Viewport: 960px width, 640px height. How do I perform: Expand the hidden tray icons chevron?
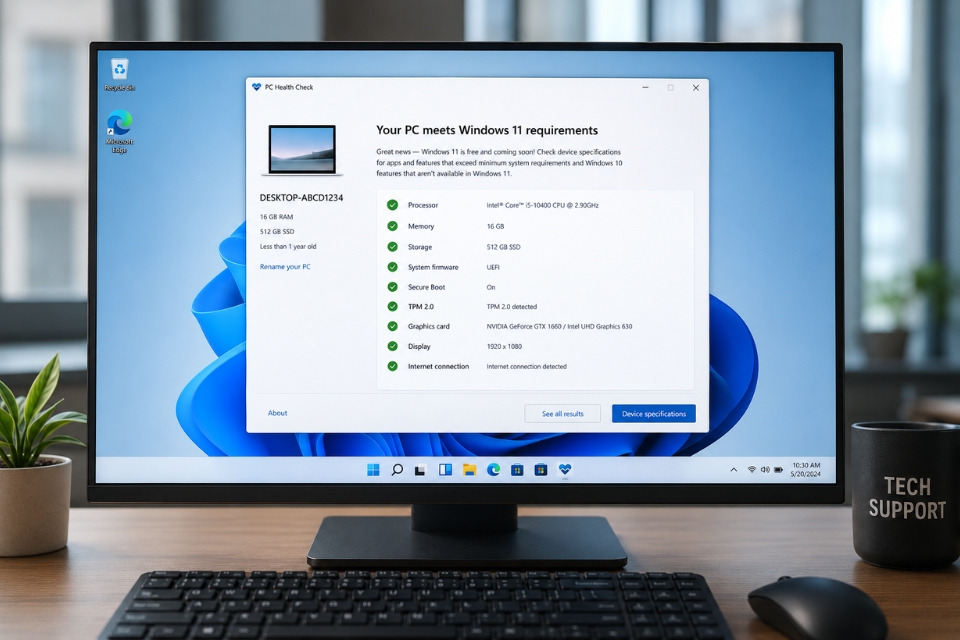pyautogui.click(x=733, y=470)
